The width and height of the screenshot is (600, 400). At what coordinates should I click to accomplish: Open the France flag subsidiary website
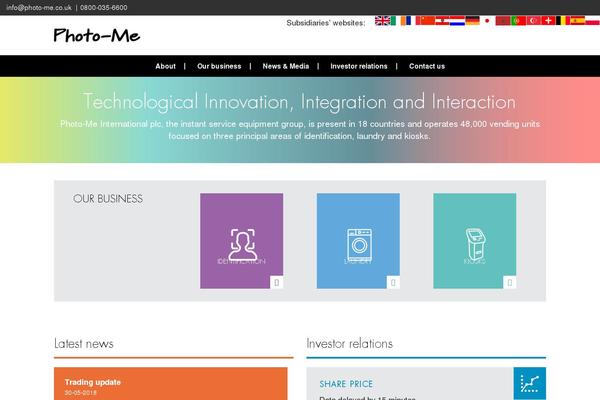click(x=411, y=20)
